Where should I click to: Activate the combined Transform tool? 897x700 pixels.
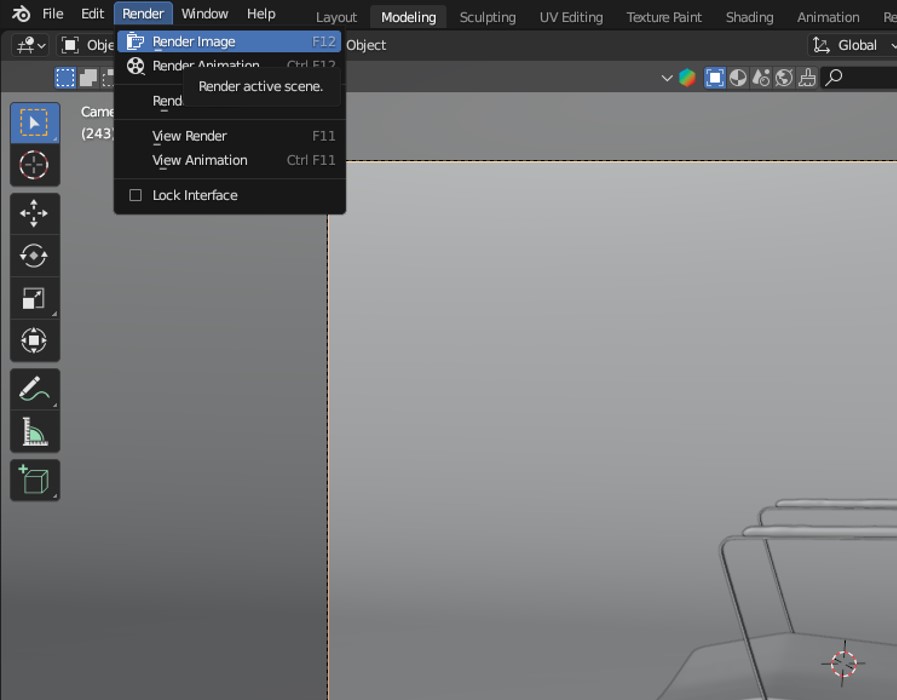(x=34, y=341)
